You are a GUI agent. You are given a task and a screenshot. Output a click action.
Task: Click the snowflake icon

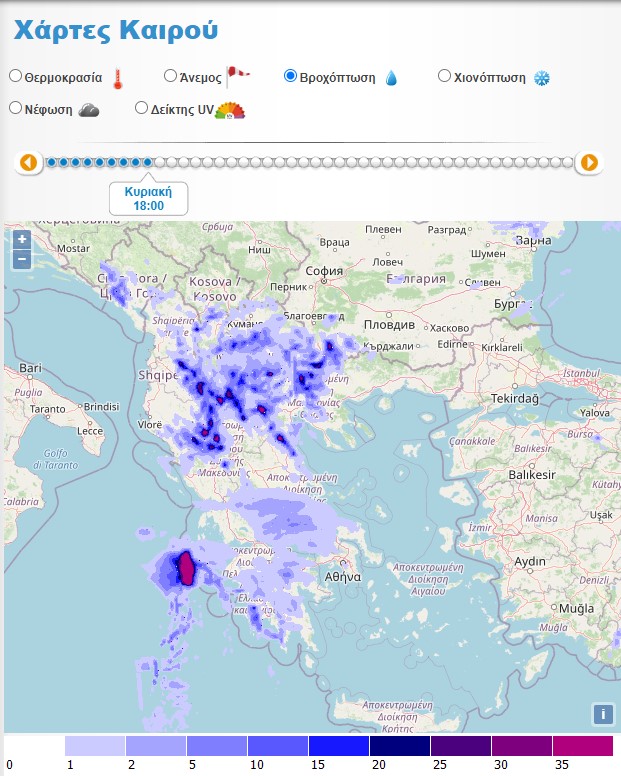[x=542, y=78]
